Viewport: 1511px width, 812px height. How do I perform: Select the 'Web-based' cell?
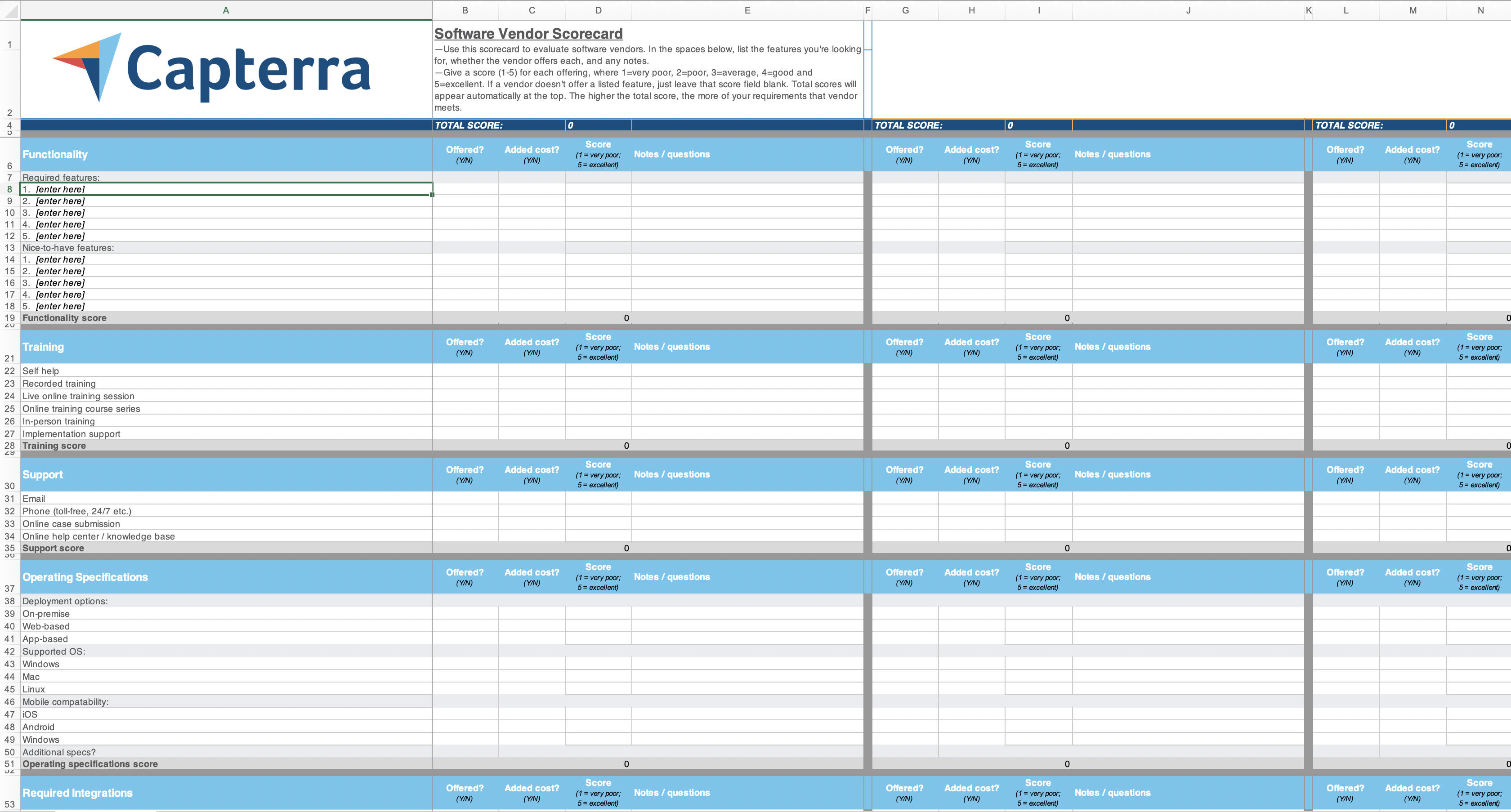pos(226,626)
